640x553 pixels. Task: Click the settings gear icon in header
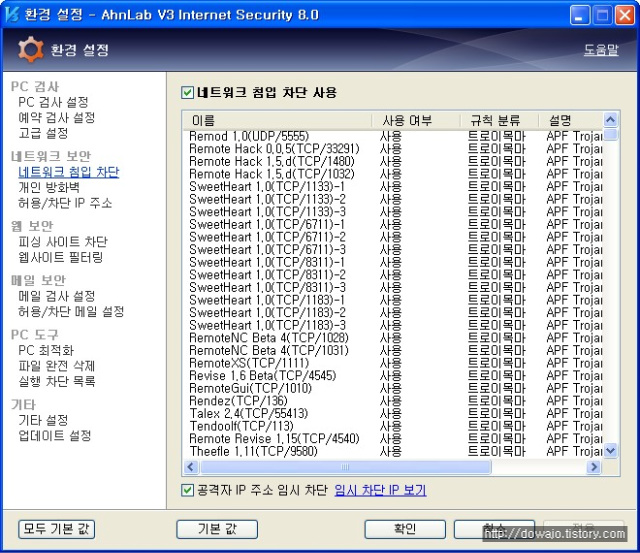click(31, 50)
